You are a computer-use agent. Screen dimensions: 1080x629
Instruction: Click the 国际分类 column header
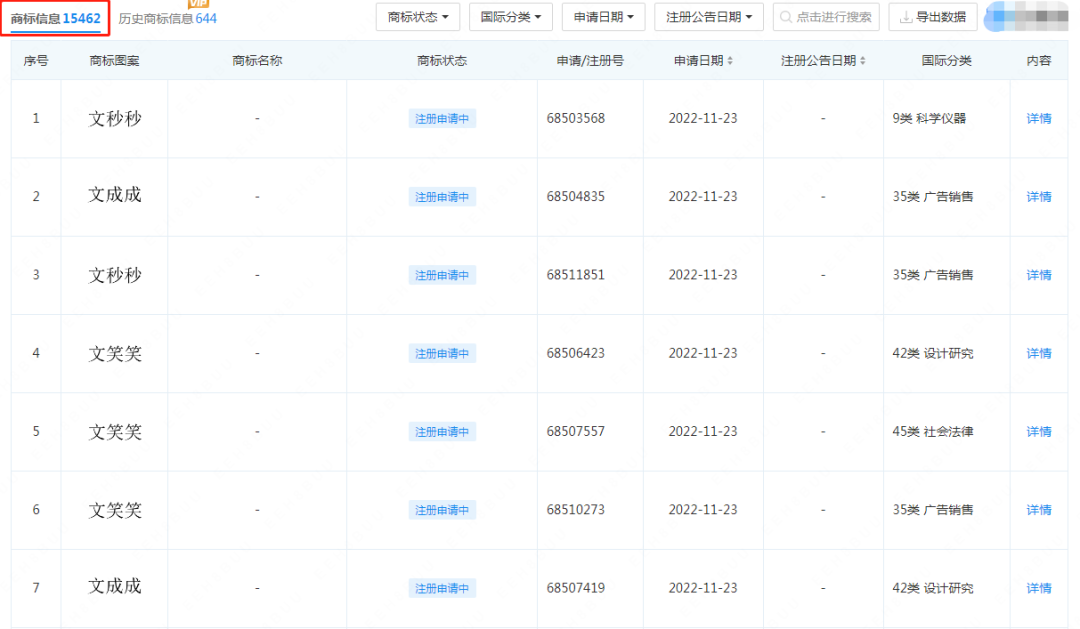tap(946, 61)
